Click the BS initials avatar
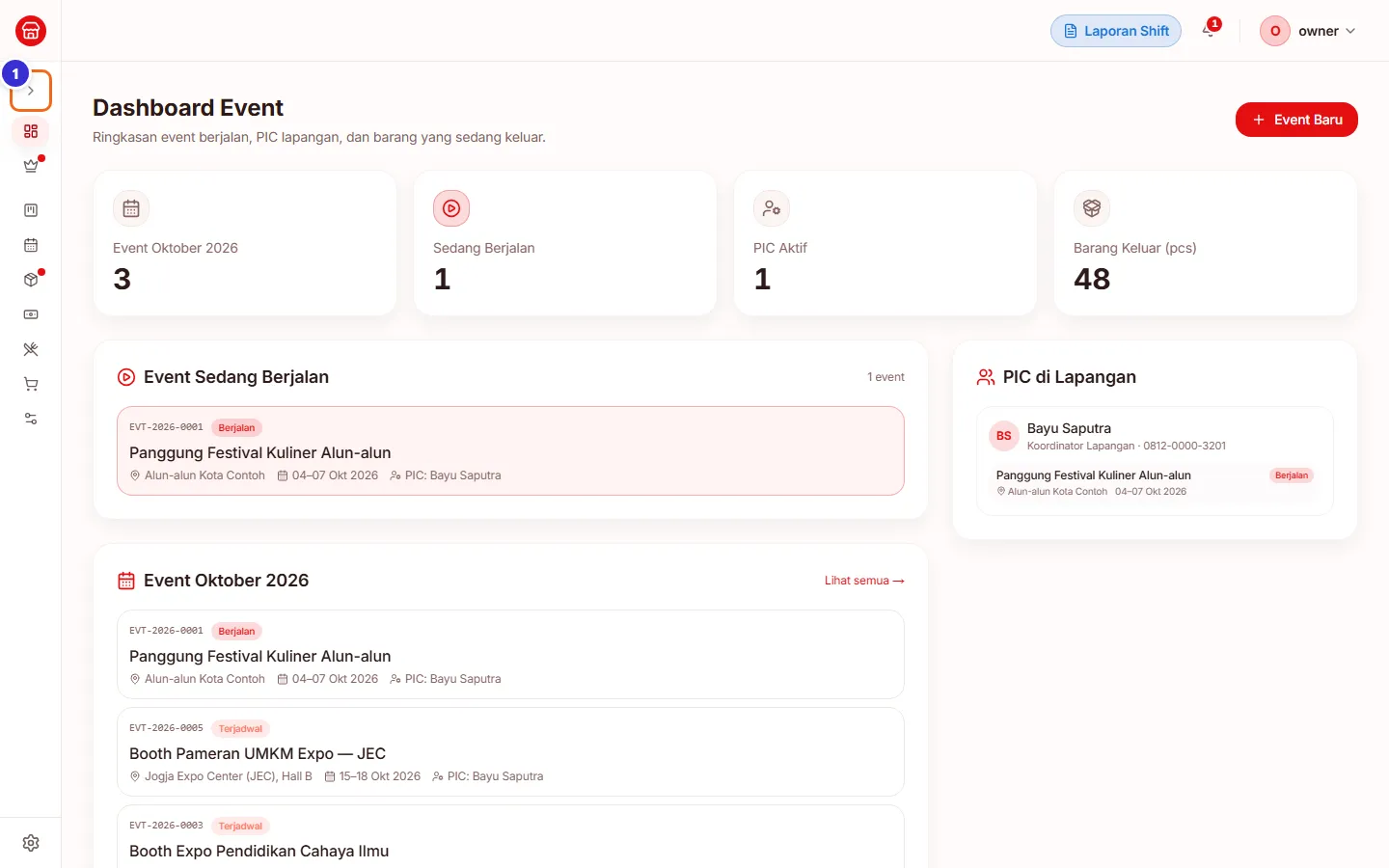The height and width of the screenshot is (868, 1389). click(x=1004, y=436)
